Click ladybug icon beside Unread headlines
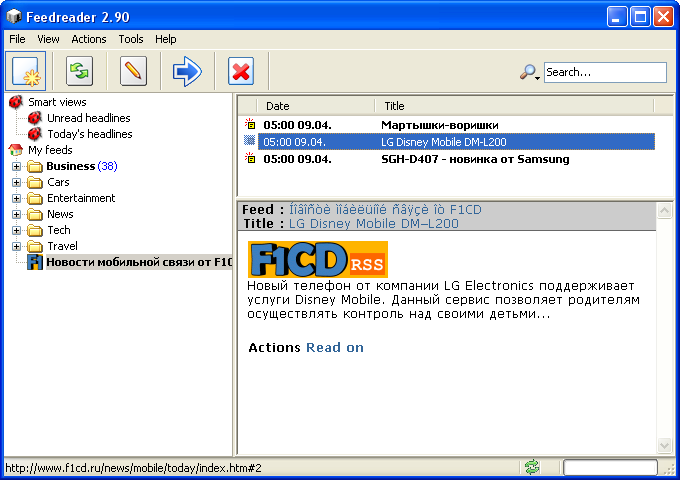This screenshot has width=680, height=480. pyautogui.click(x=35, y=118)
